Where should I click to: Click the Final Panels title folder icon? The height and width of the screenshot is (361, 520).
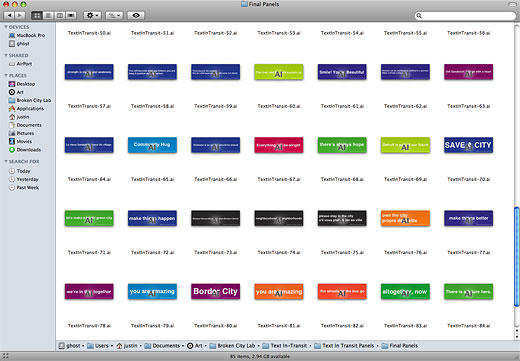pos(244,4)
